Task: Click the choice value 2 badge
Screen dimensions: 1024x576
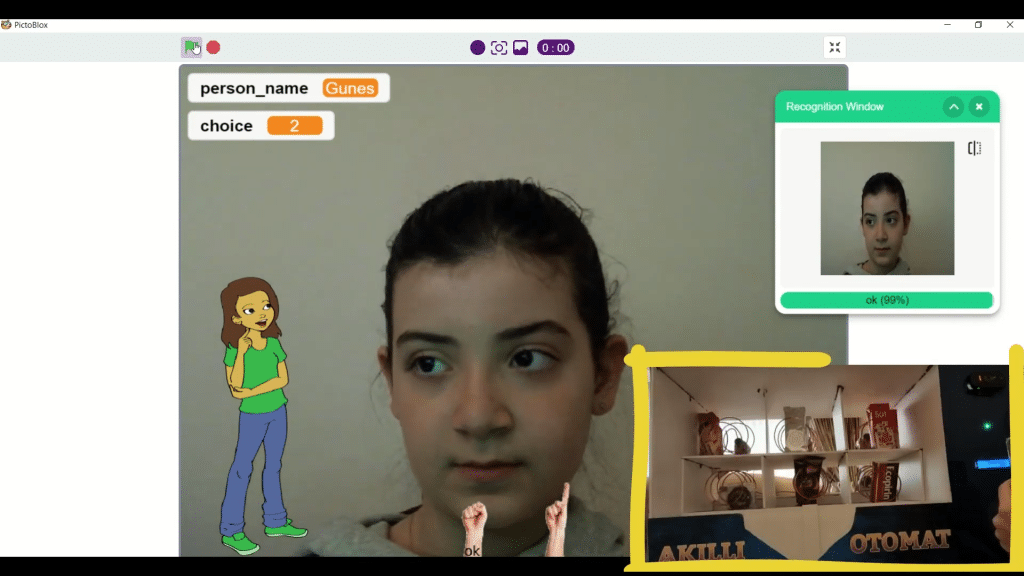Action: [295, 125]
